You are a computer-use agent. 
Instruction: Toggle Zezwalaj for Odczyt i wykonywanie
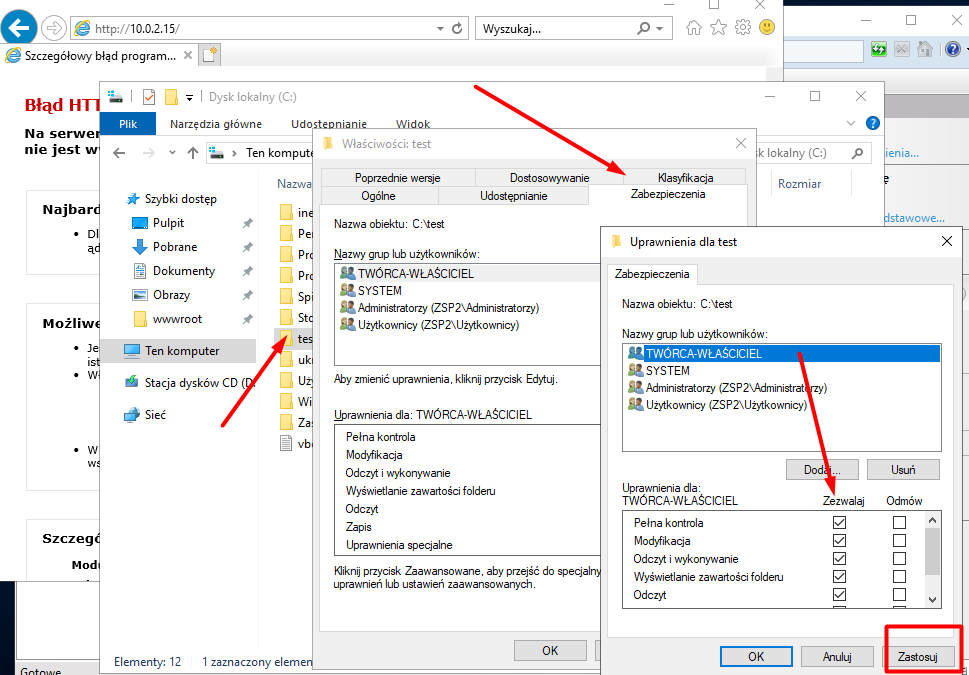click(x=839, y=559)
